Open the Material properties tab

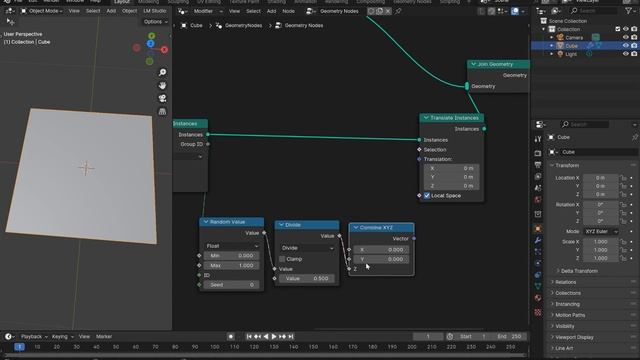pyautogui.click(x=538, y=298)
